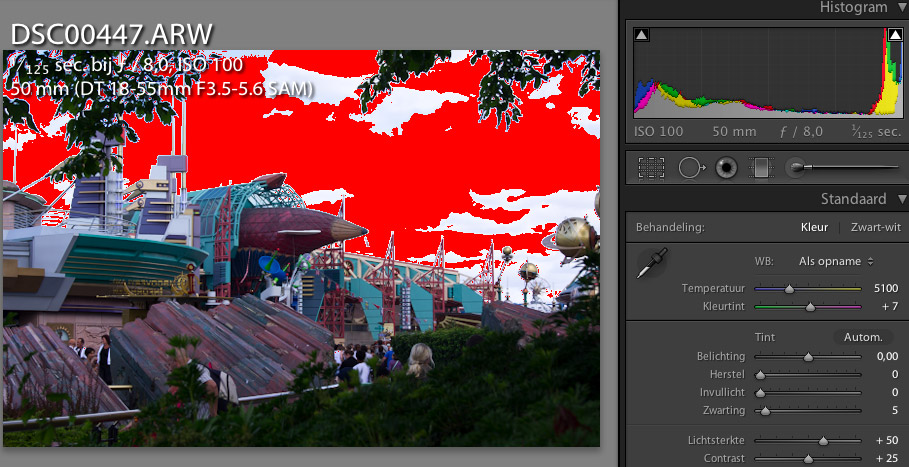Click the ISO 100 readout under histogram

659,132
